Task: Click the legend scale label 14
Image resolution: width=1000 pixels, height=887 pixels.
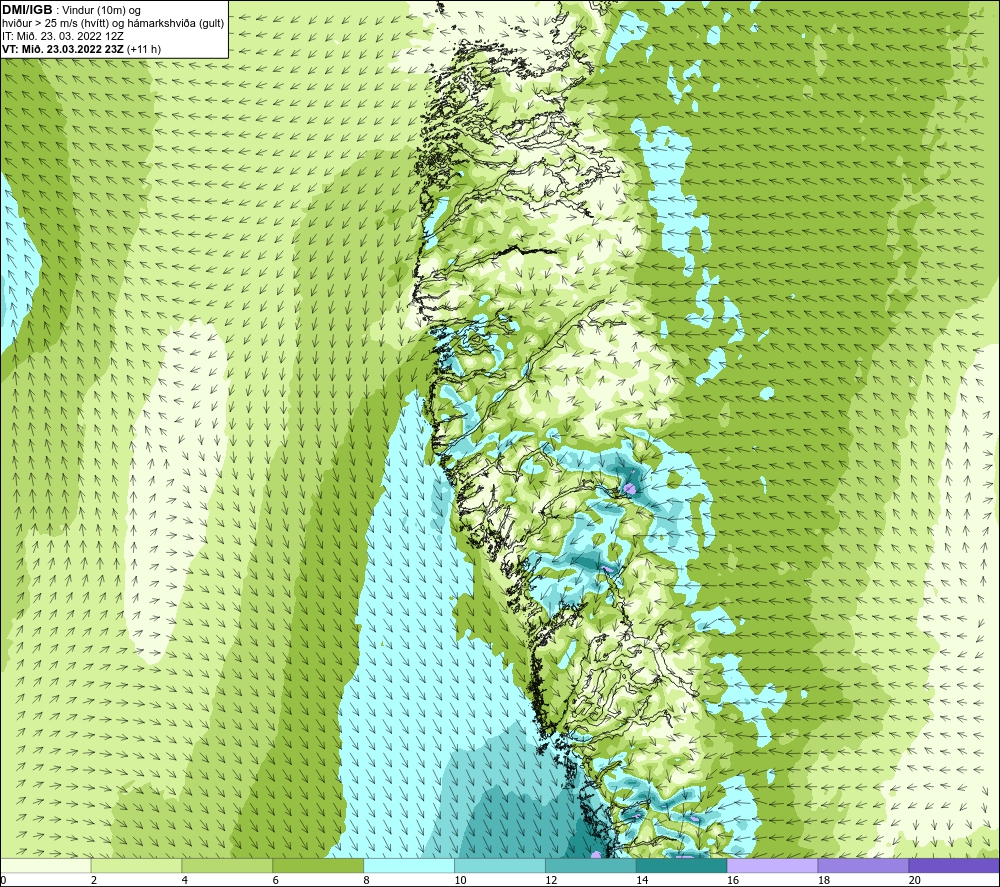Action: (x=642, y=881)
